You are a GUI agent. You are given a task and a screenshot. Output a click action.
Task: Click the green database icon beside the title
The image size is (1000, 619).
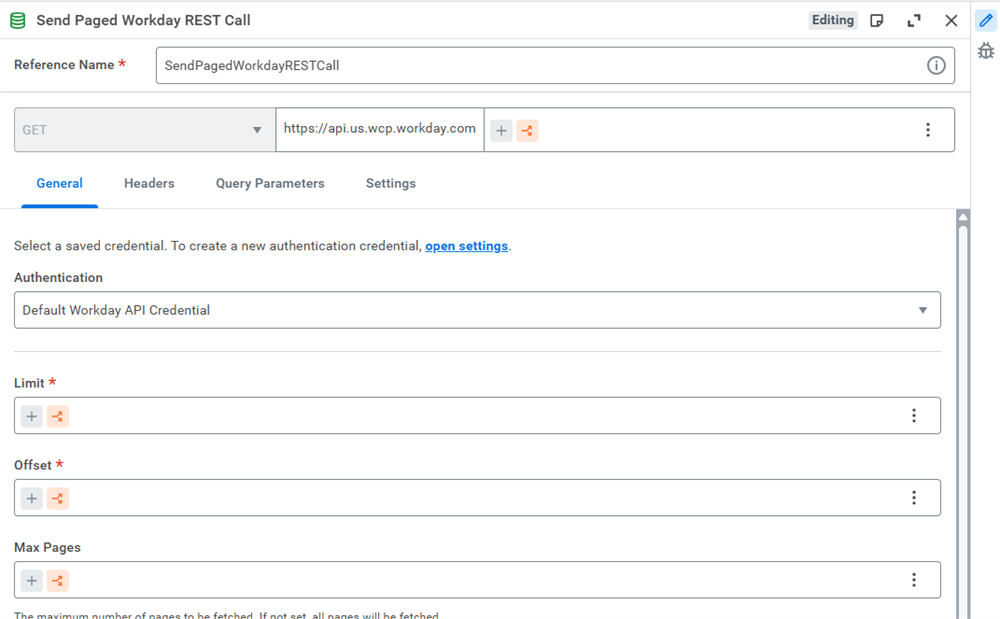point(18,20)
